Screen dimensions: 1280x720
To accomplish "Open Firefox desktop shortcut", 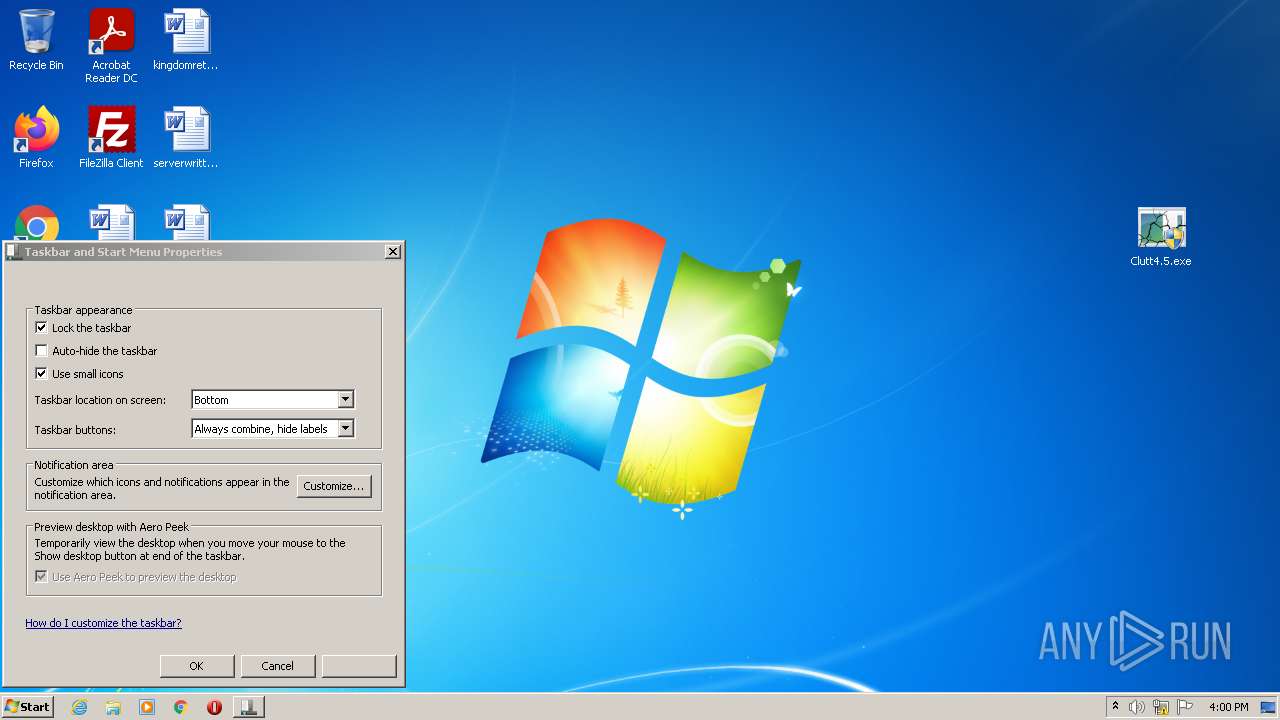I will (36, 137).
